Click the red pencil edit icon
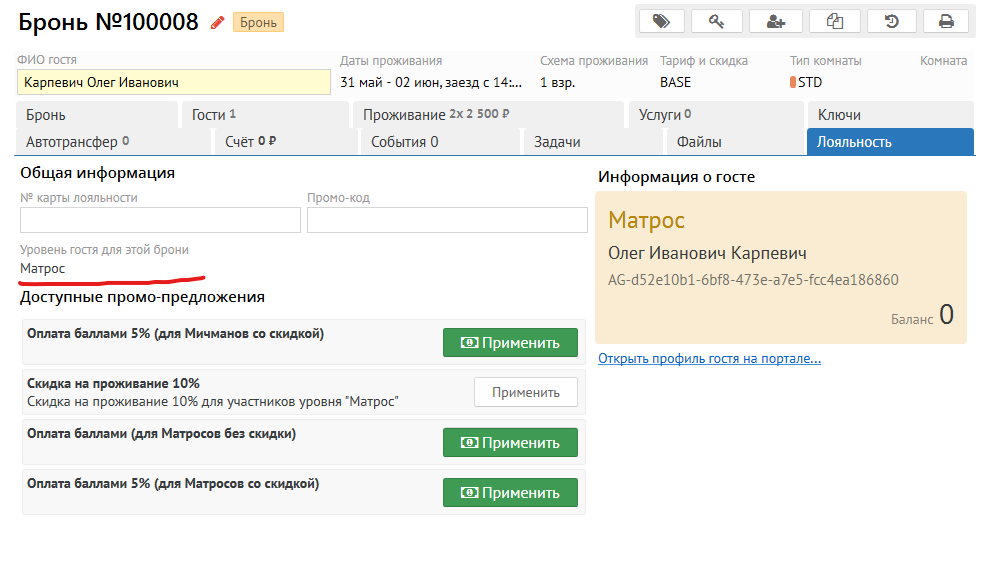The image size is (983, 571). 217,22
